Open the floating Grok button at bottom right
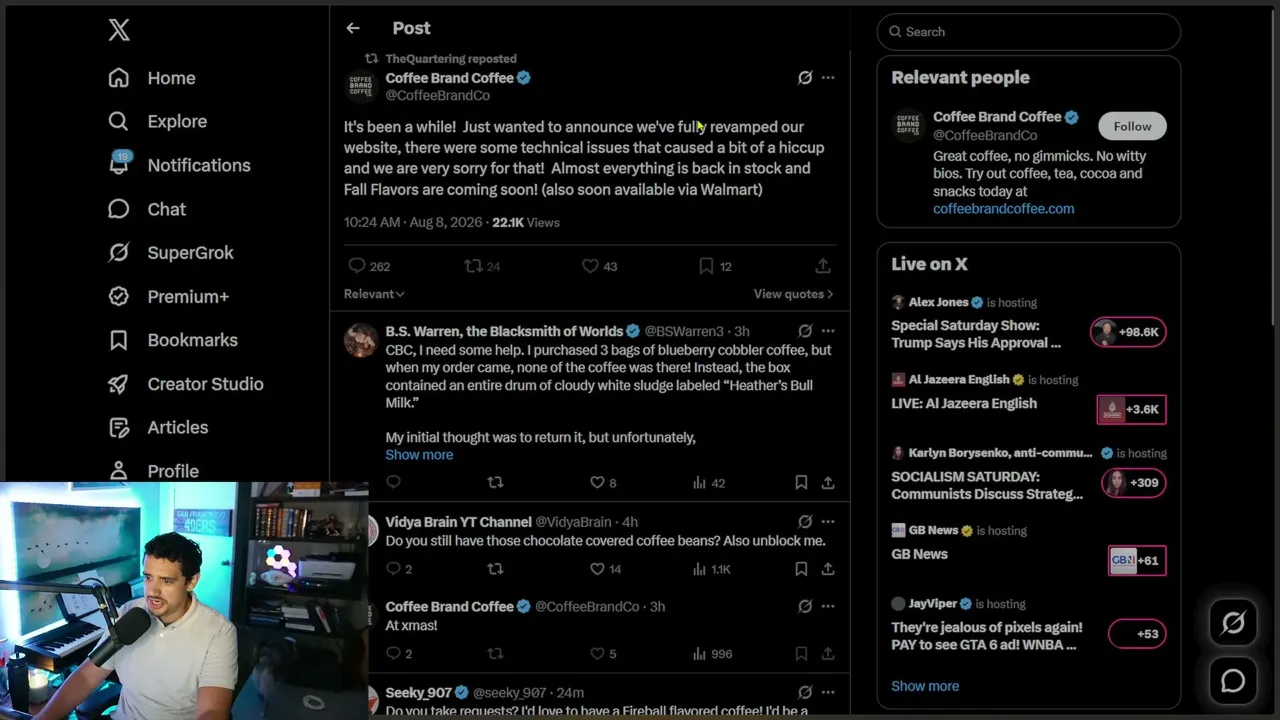1280x720 pixels. tap(1233, 624)
